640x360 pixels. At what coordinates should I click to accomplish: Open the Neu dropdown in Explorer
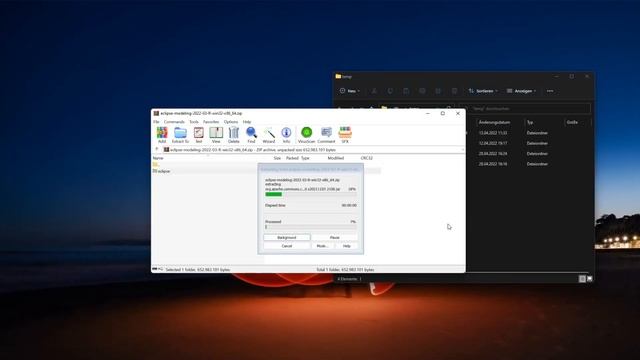[x=350, y=91]
